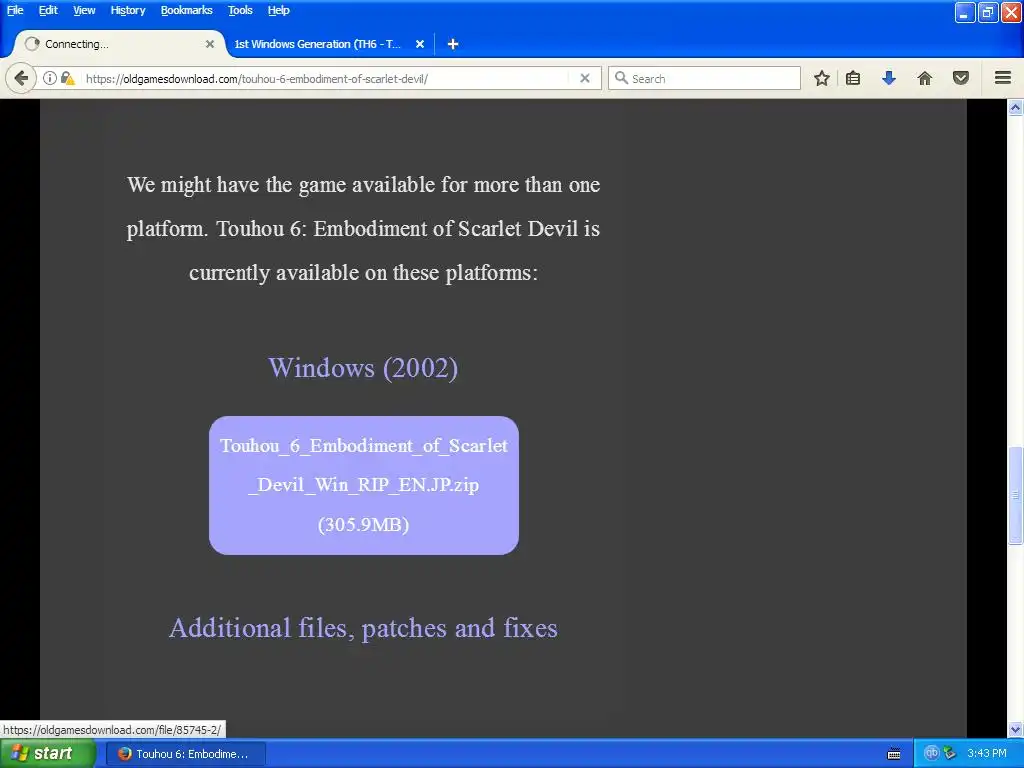The width and height of the screenshot is (1024, 768).
Task: Save to Pocket icon in toolbar
Action: [961, 78]
